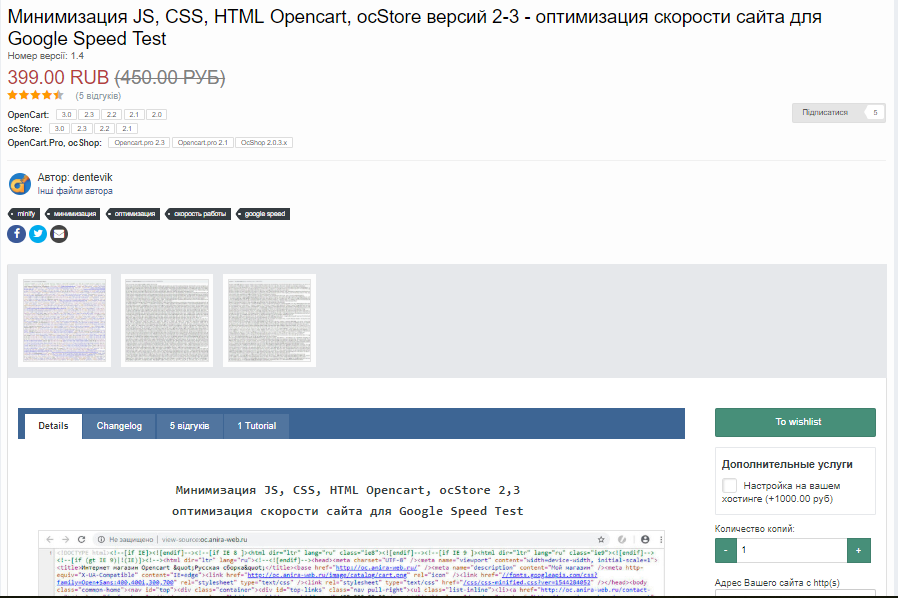Click the star rating row
The height and width of the screenshot is (598, 898).
tap(36, 95)
